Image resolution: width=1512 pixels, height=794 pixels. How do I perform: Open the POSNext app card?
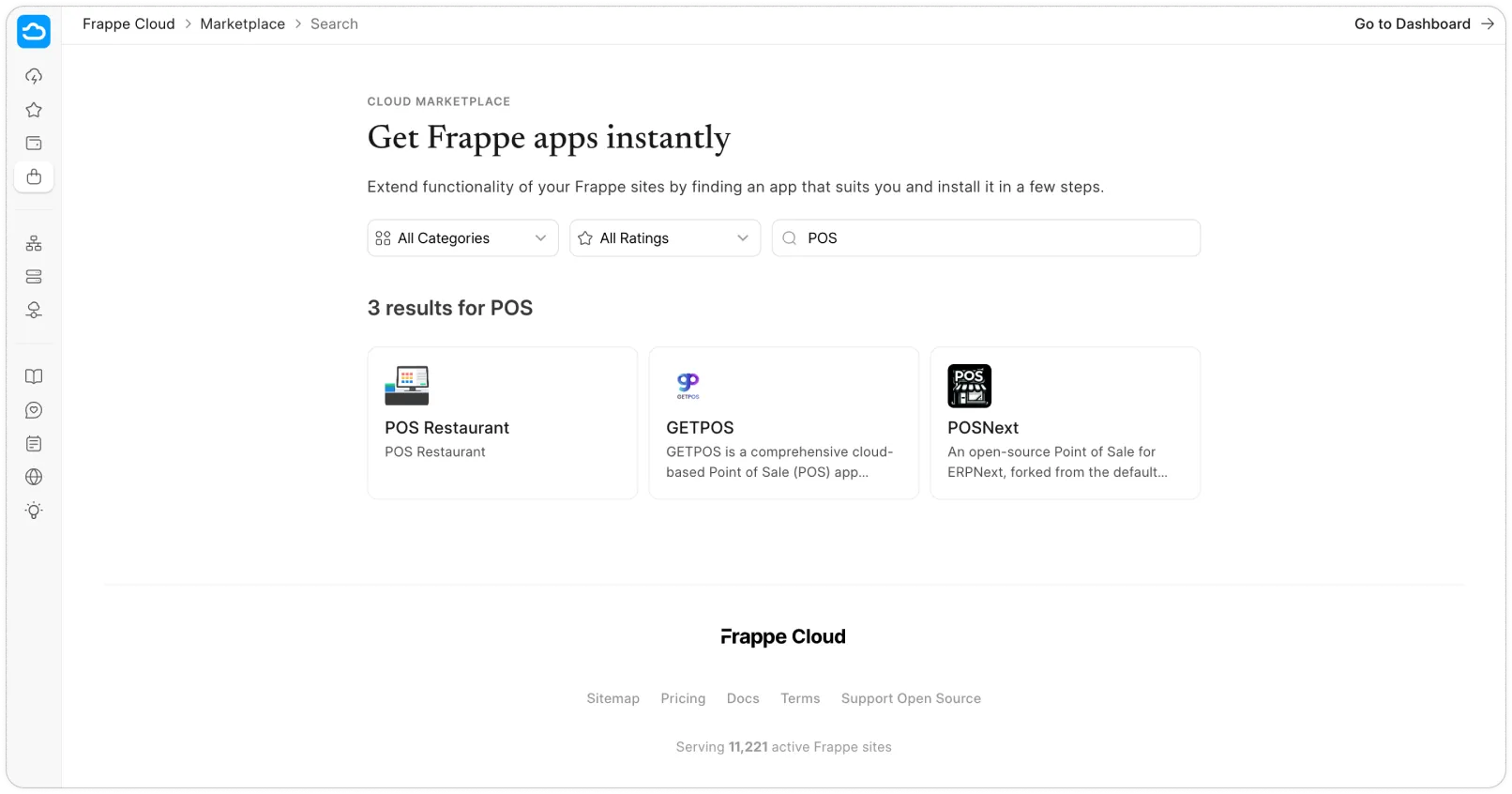point(1065,423)
